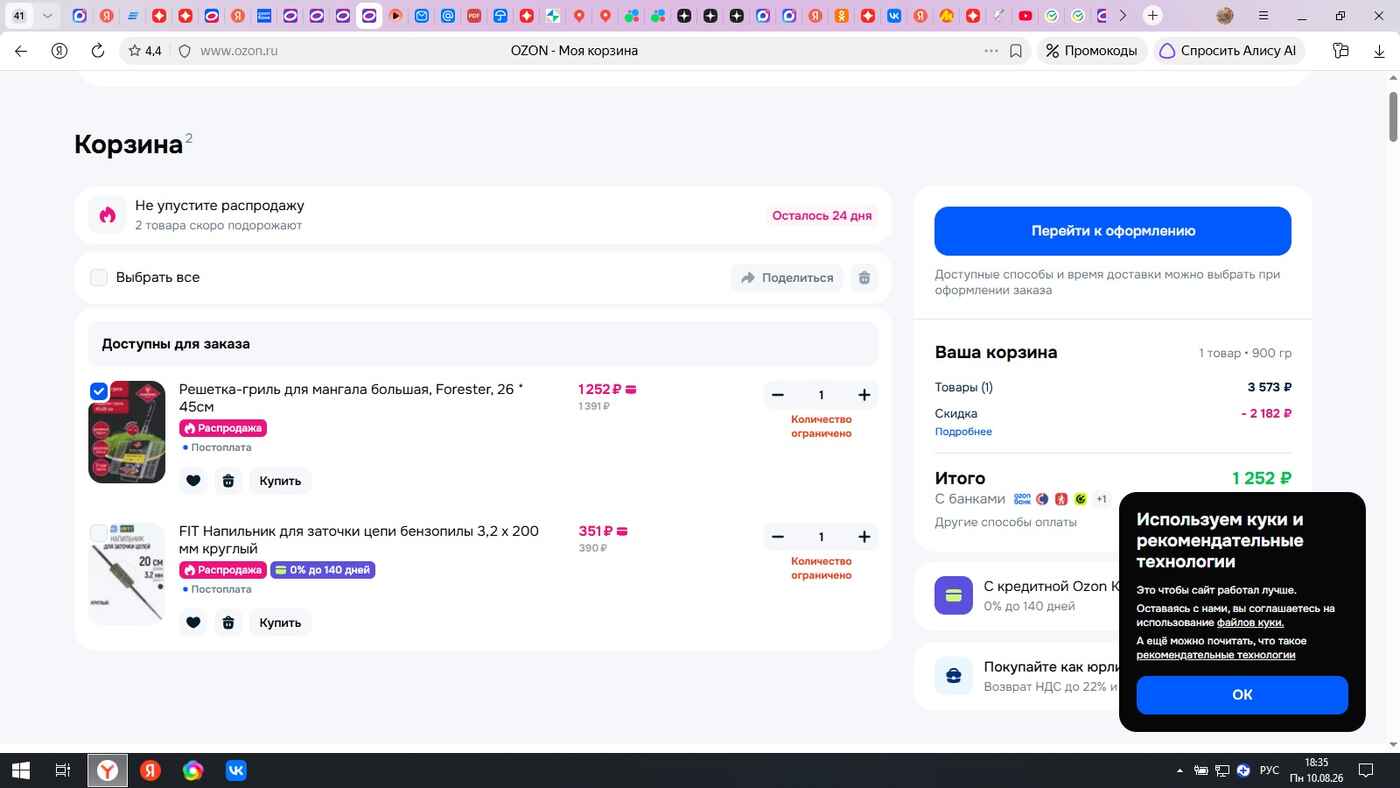
Task: Click Купить under the Решетка-гриль item
Action: point(280,481)
